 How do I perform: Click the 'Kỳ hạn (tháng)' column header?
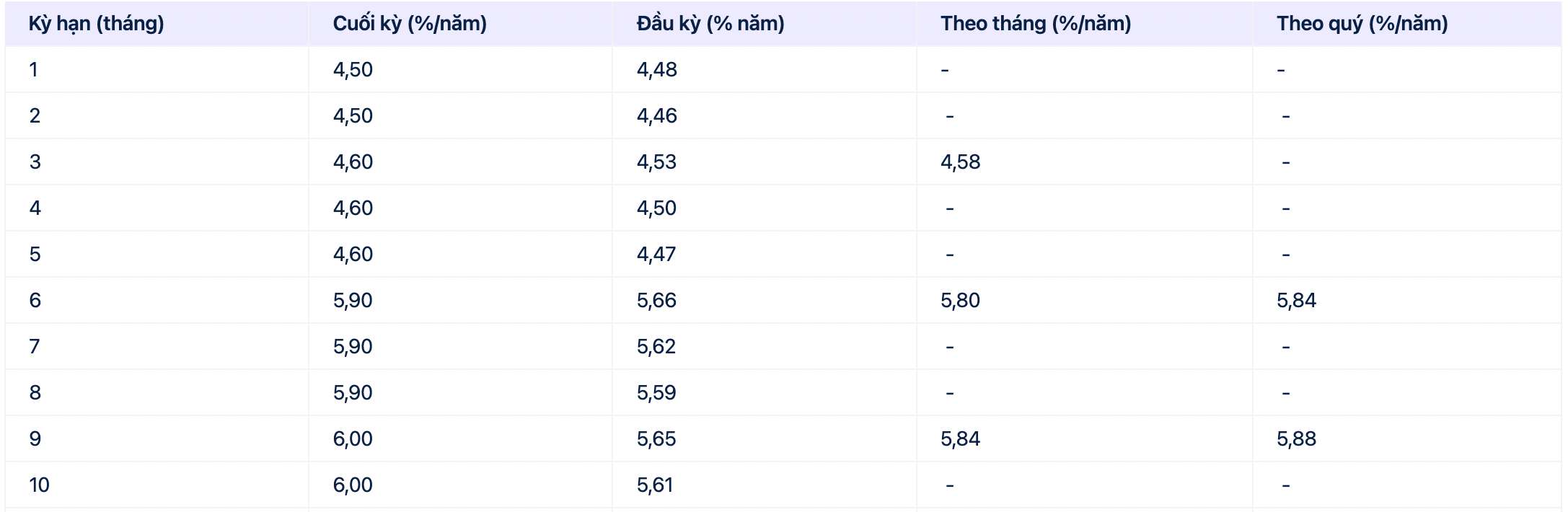[96, 24]
